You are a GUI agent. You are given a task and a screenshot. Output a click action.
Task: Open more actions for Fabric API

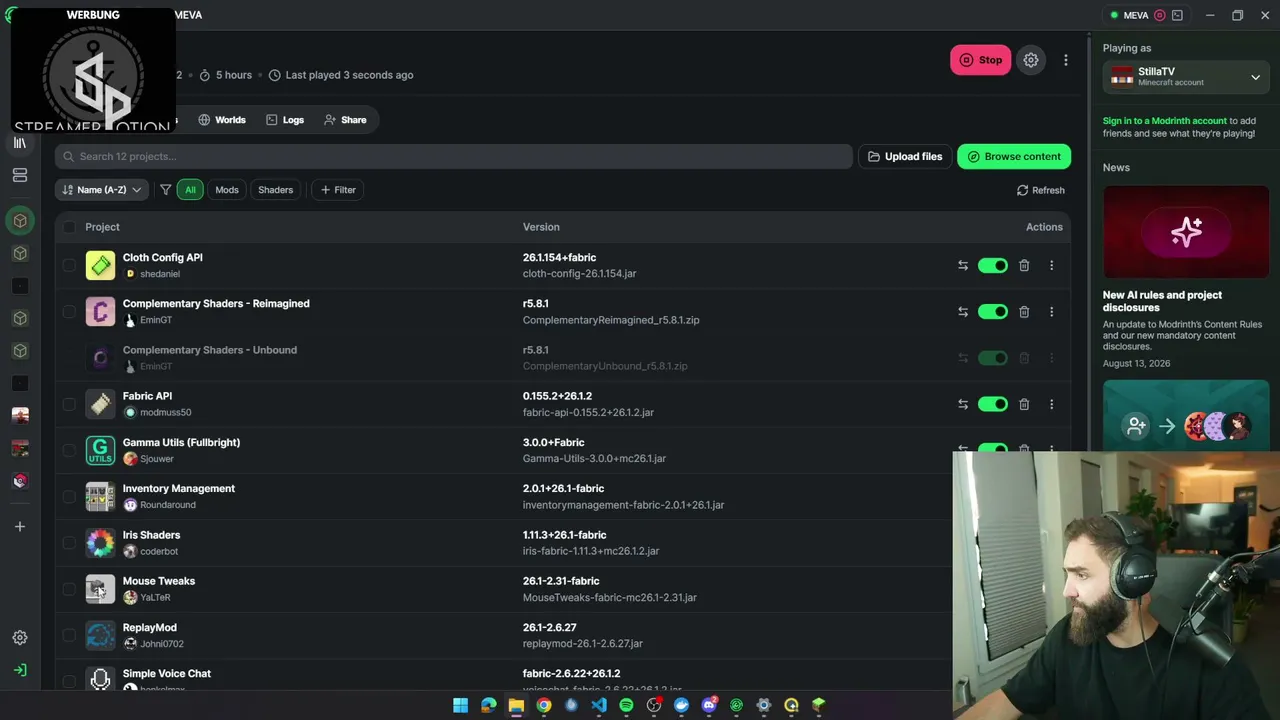pos(1051,404)
